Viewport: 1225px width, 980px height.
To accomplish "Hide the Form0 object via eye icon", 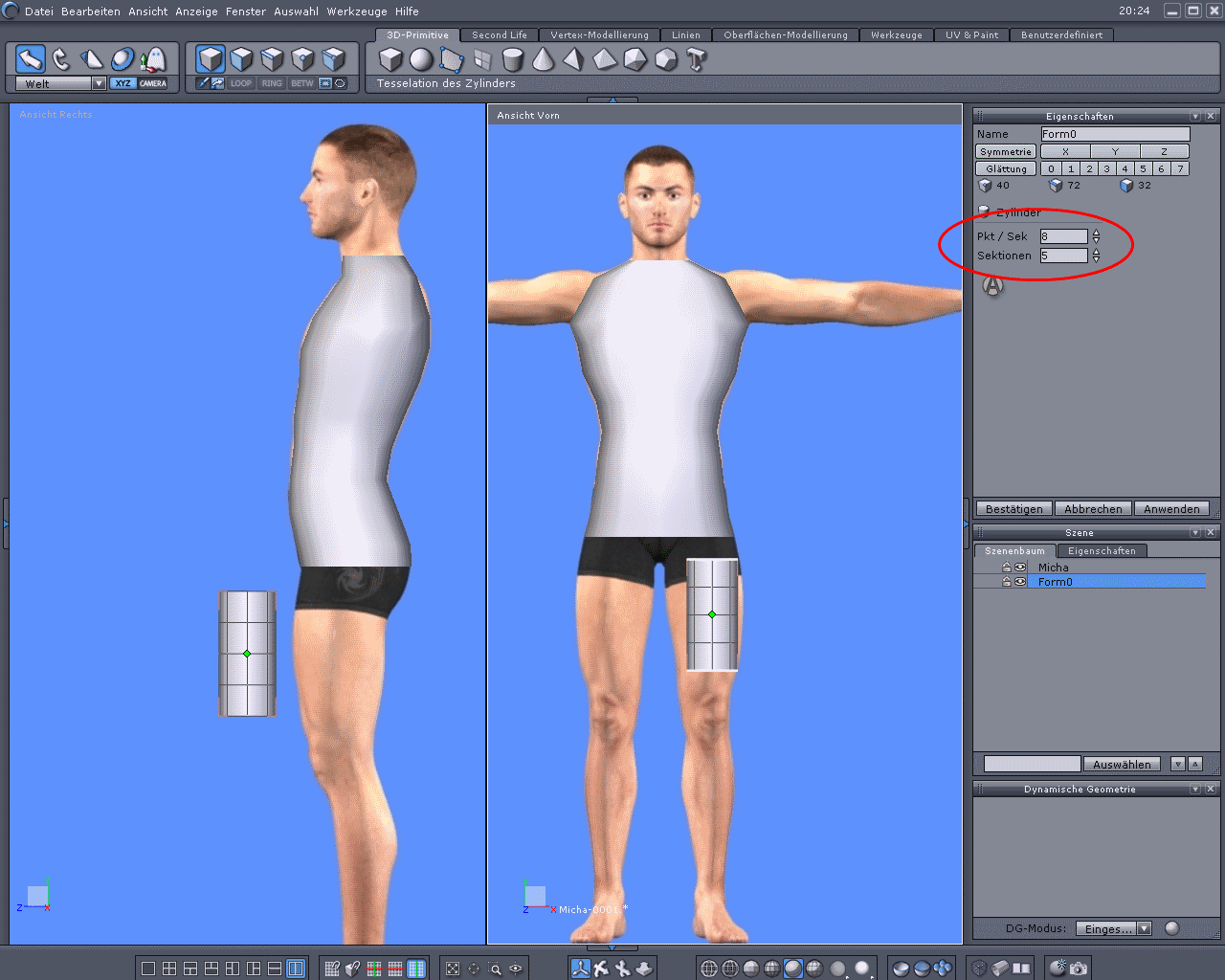I will pos(1020,582).
